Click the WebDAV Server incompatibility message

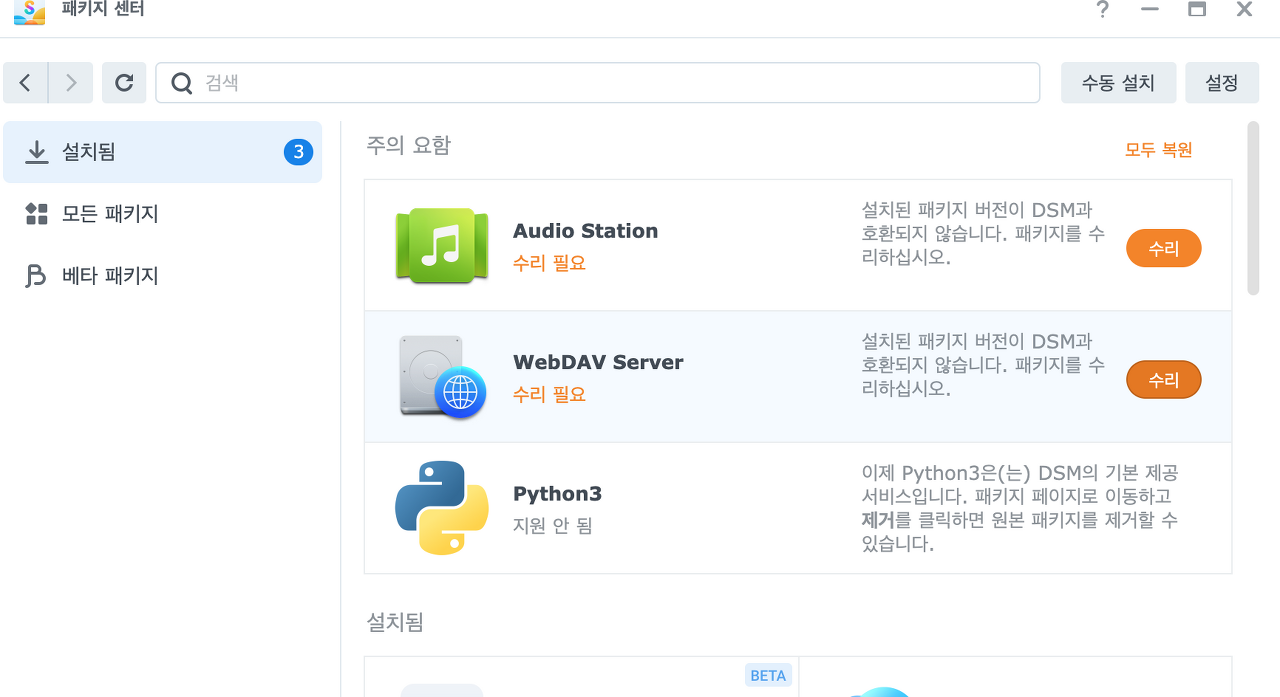point(983,364)
